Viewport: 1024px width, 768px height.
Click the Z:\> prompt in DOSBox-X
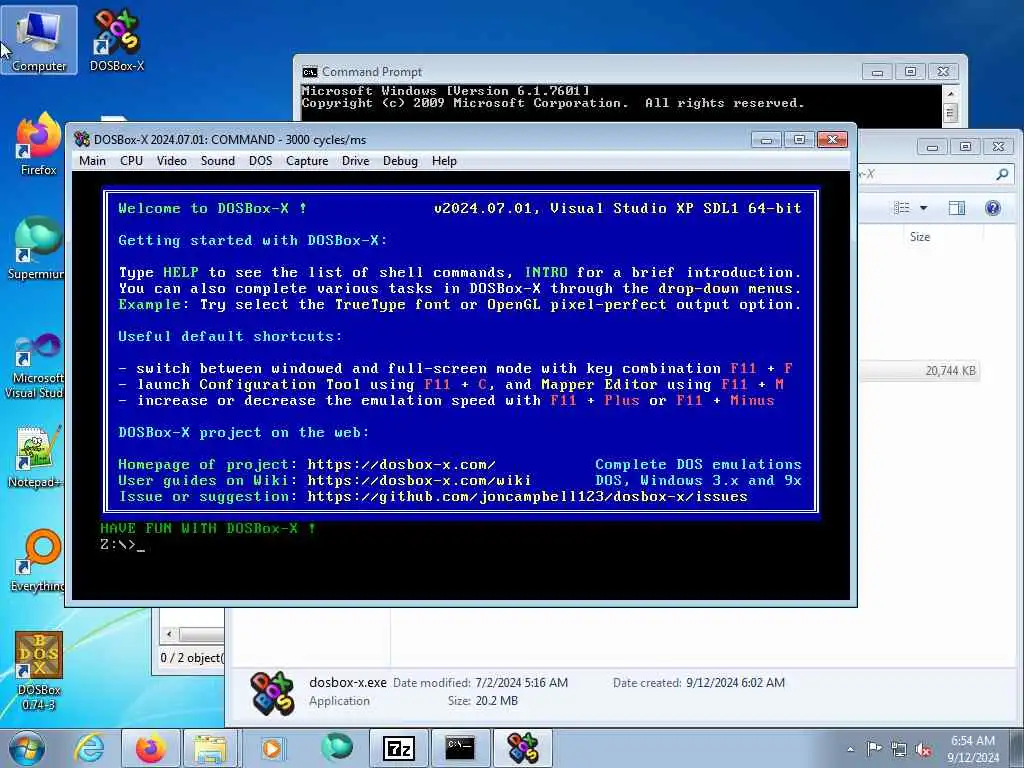click(x=118, y=545)
